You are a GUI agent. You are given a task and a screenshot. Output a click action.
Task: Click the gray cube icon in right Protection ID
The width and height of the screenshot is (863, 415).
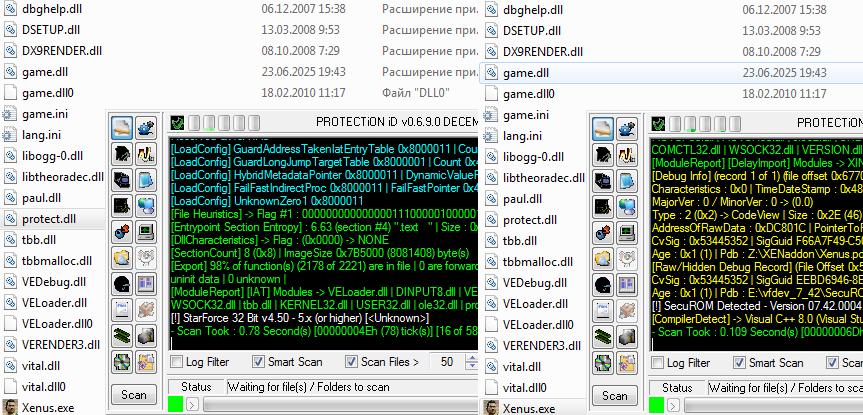(x=627, y=336)
